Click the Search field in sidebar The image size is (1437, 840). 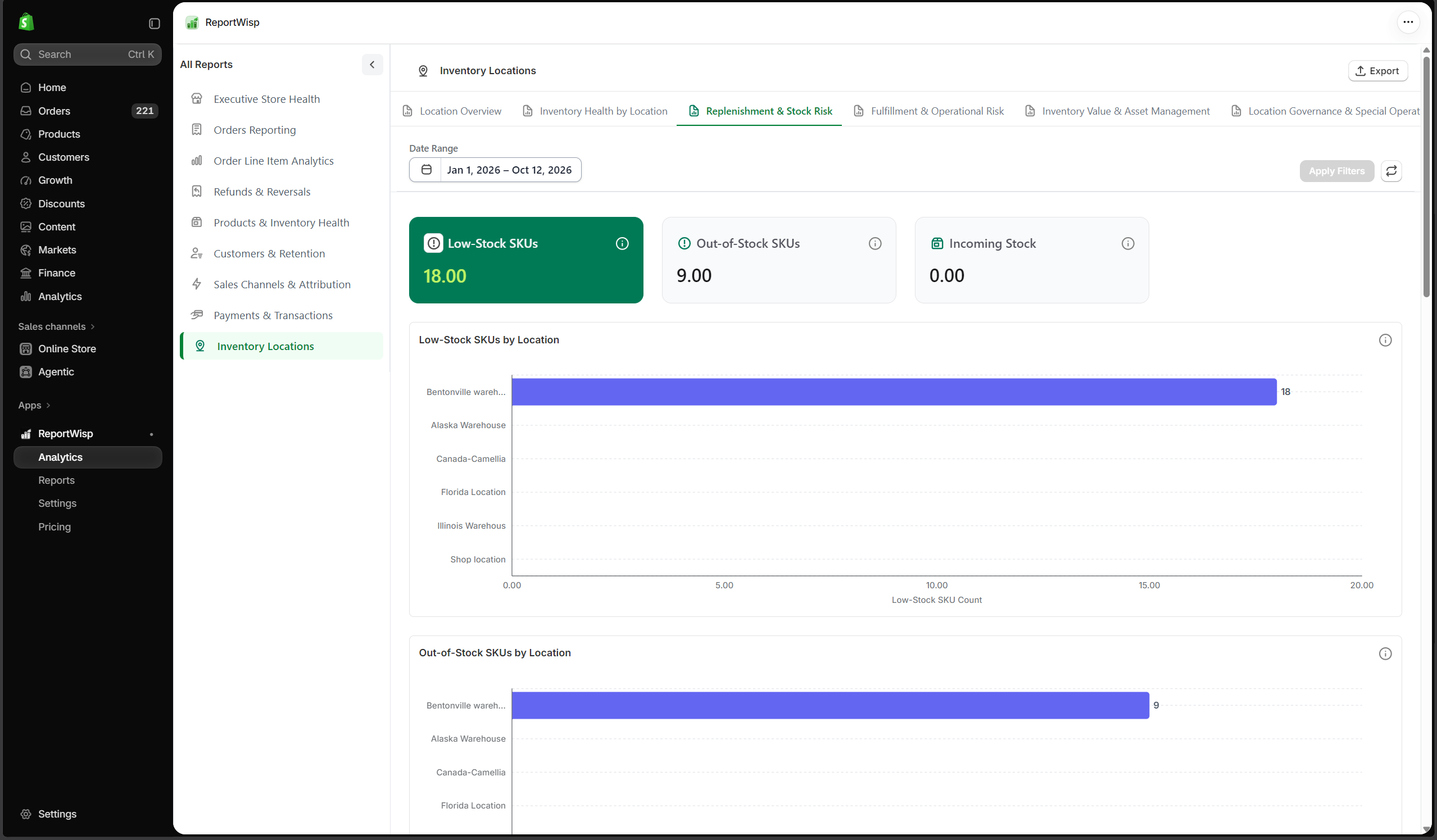coord(87,54)
